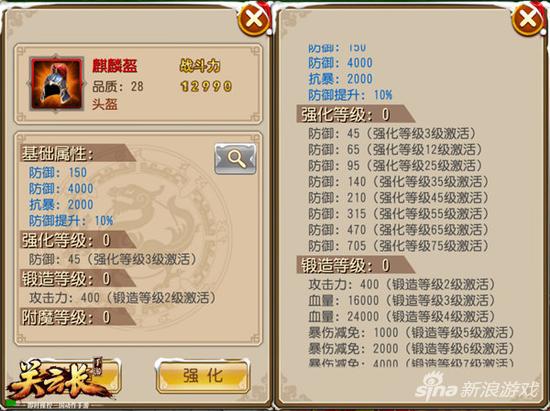Close the right attribute detail panel
This screenshot has width=550, height=411.
(528, 20)
